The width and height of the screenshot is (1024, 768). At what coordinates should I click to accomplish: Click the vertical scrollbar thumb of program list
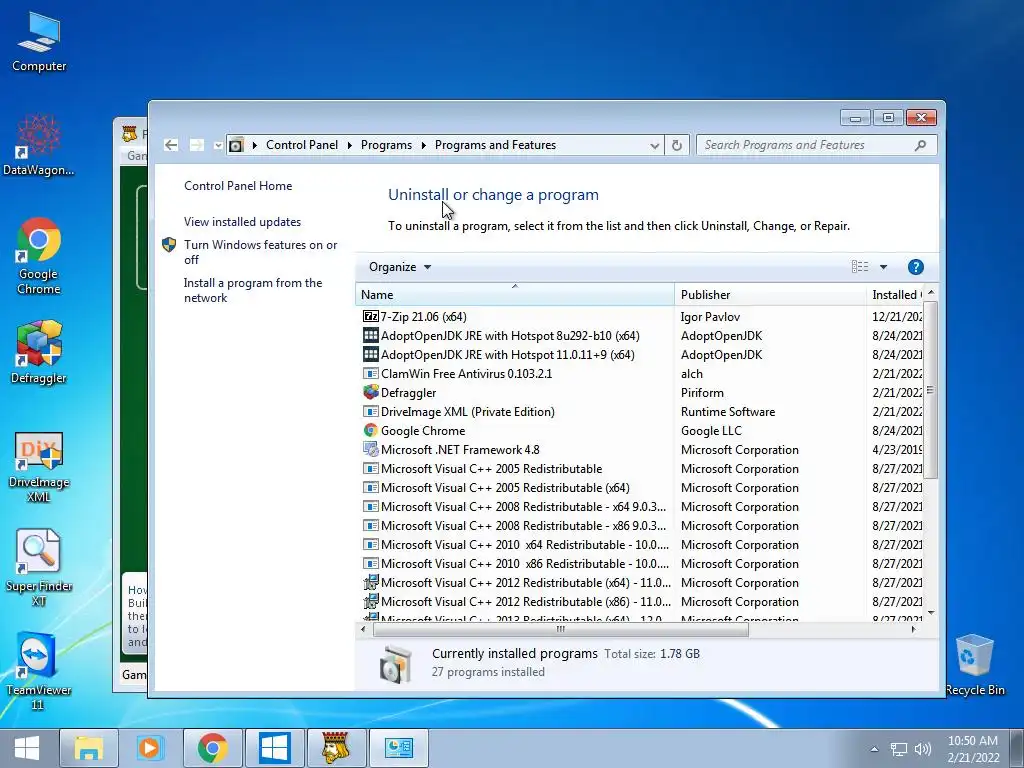coord(930,390)
